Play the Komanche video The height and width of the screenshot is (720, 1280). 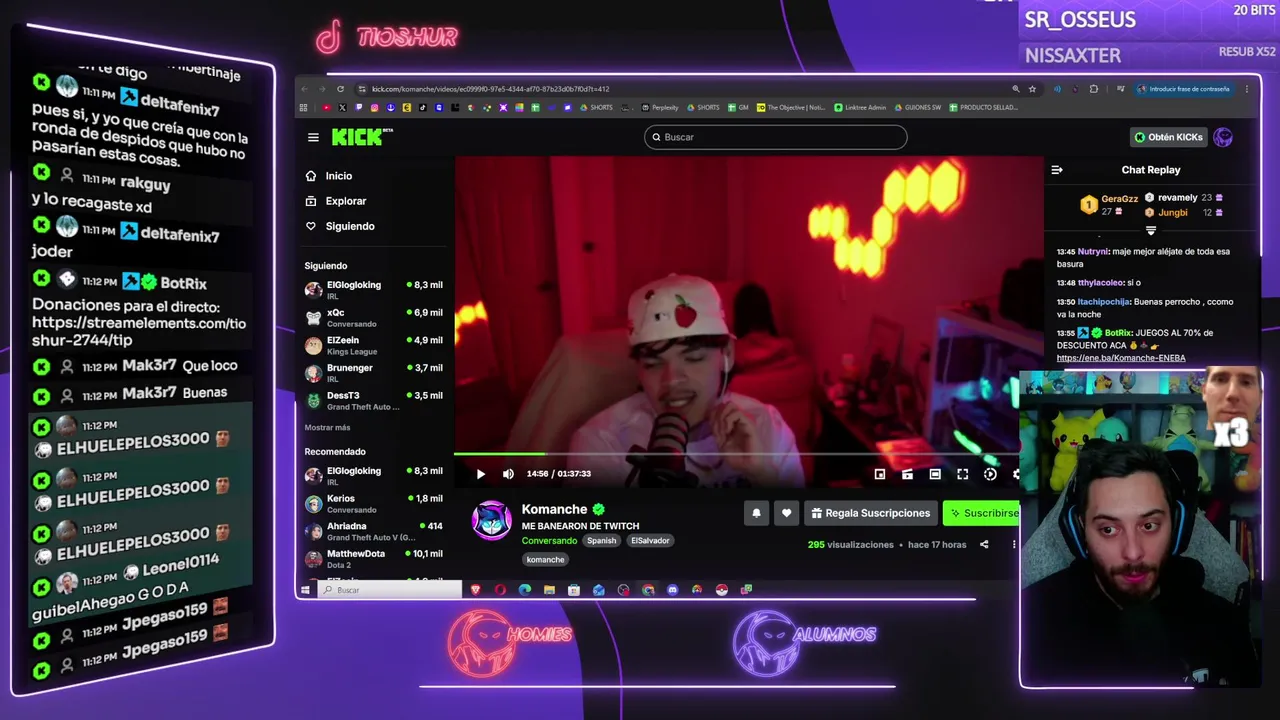[480, 474]
